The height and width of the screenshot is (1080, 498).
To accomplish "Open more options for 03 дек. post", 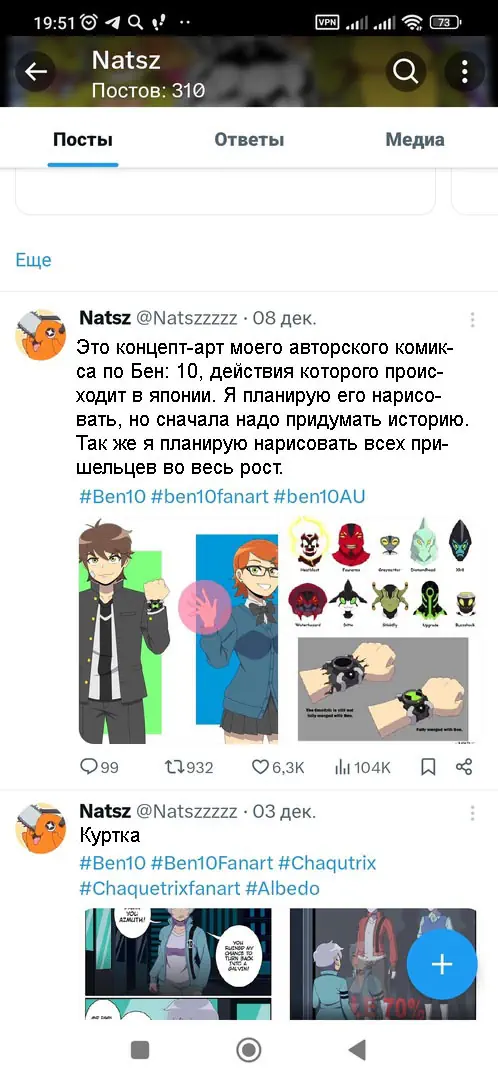I will click(x=473, y=813).
